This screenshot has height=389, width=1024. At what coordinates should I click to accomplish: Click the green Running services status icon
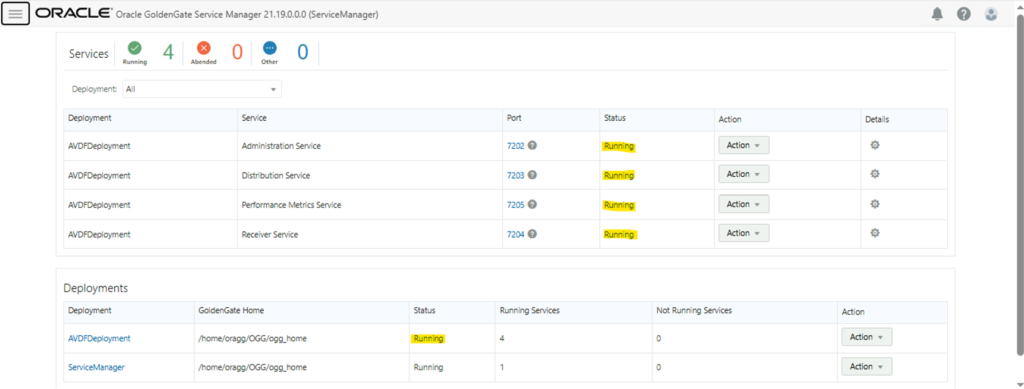pyautogui.click(x=135, y=48)
